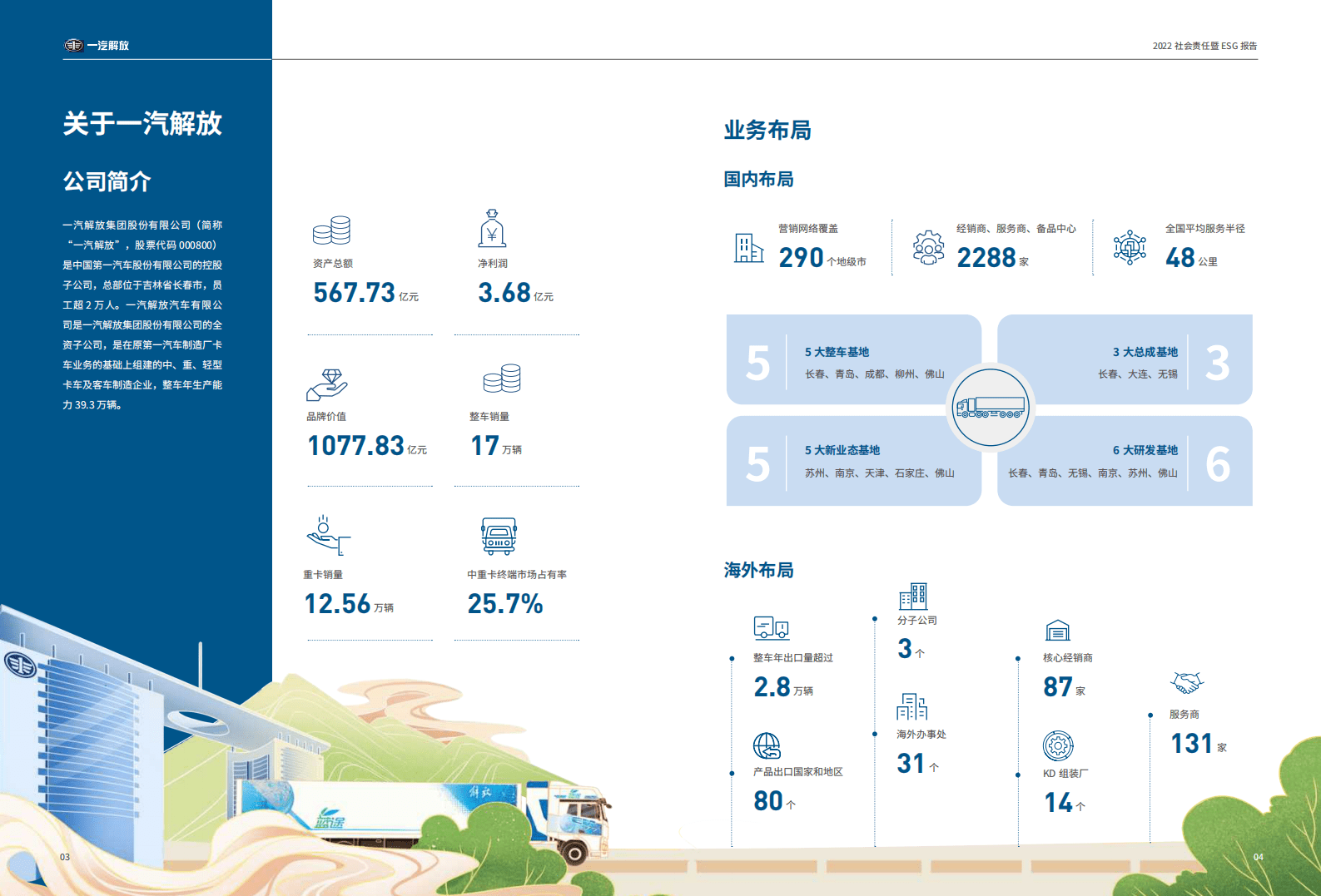Click the value 567.73 亿元

click(365, 293)
